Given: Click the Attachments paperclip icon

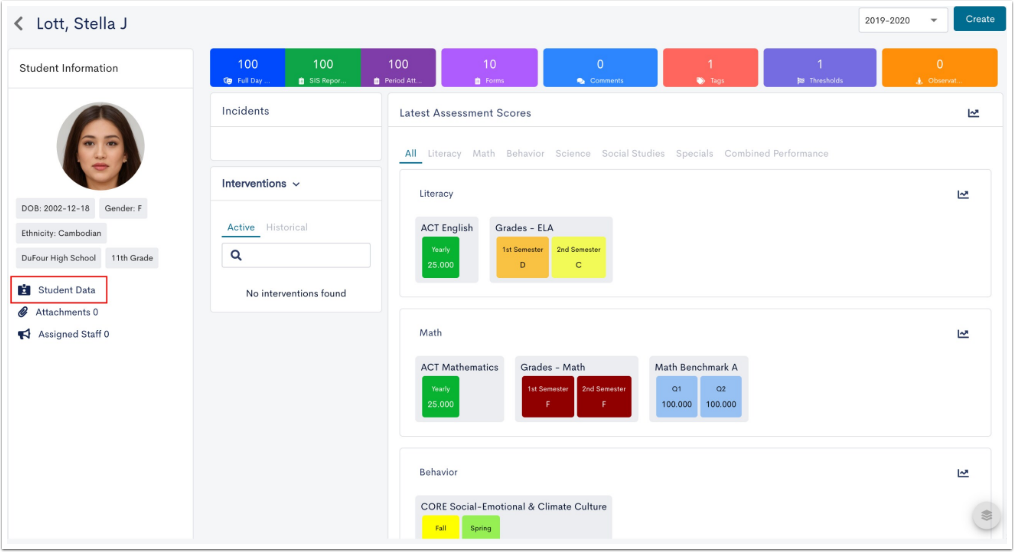Looking at the screenshot, I should pyautogui.click(x=23, y=312).
